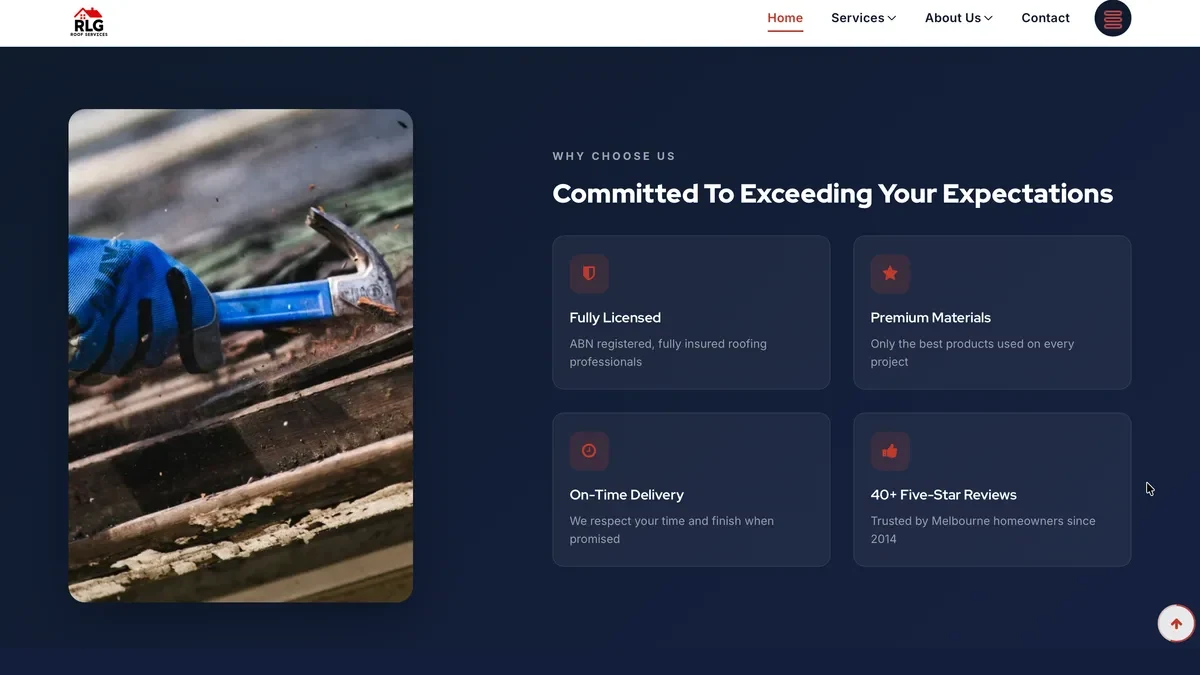Open the Contact page

(1045, 18)
